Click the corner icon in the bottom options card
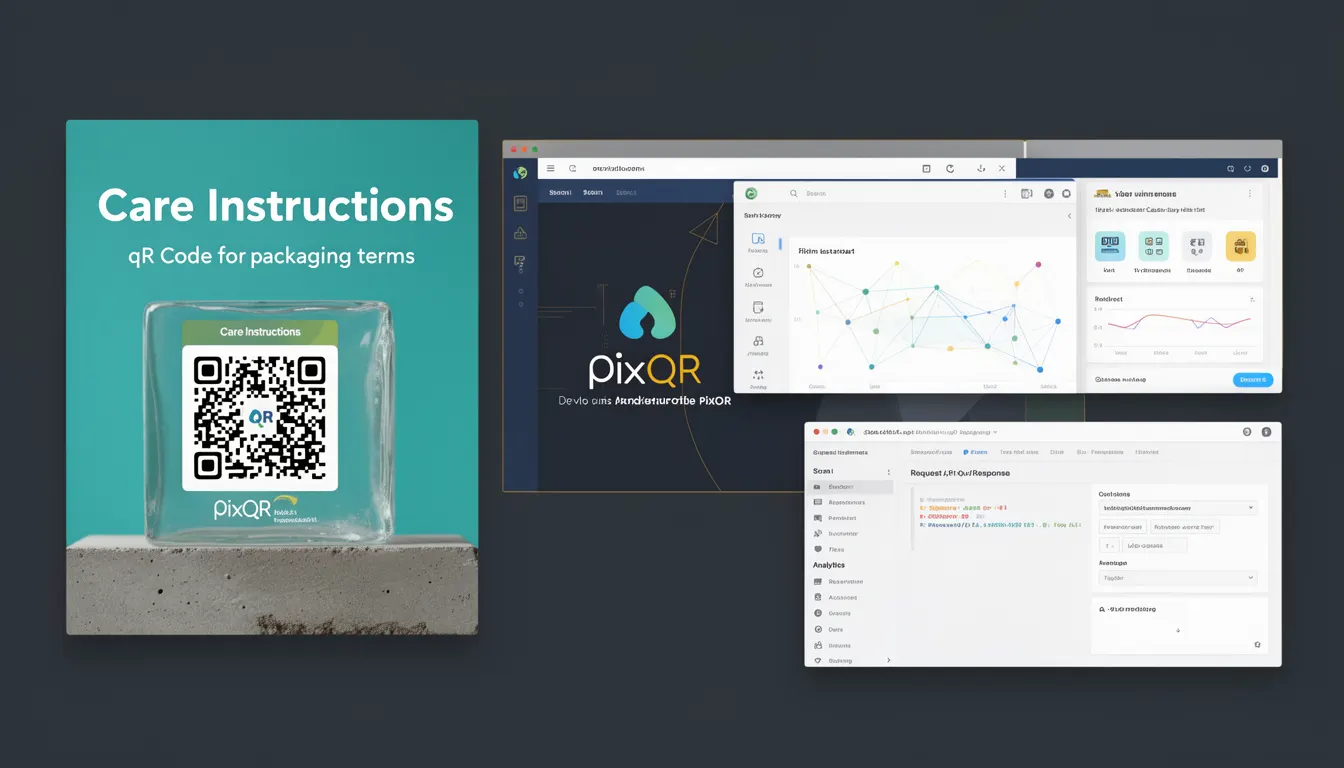Screen dimensions: 1344x768 1257,645
